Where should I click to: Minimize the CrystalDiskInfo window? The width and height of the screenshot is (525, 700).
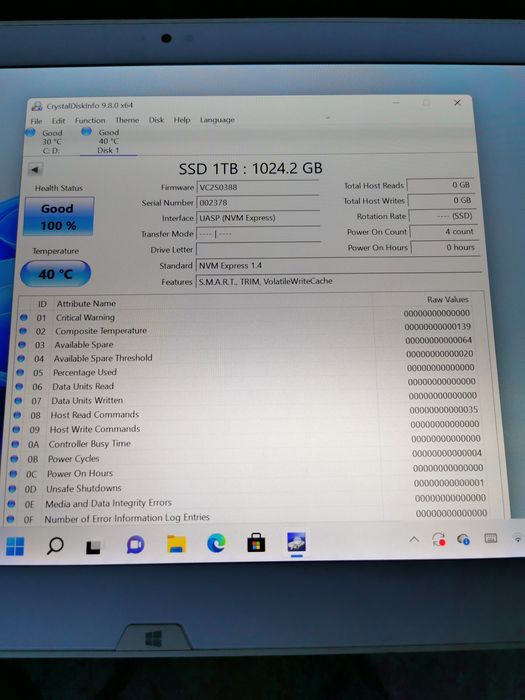tap(396, 103)
